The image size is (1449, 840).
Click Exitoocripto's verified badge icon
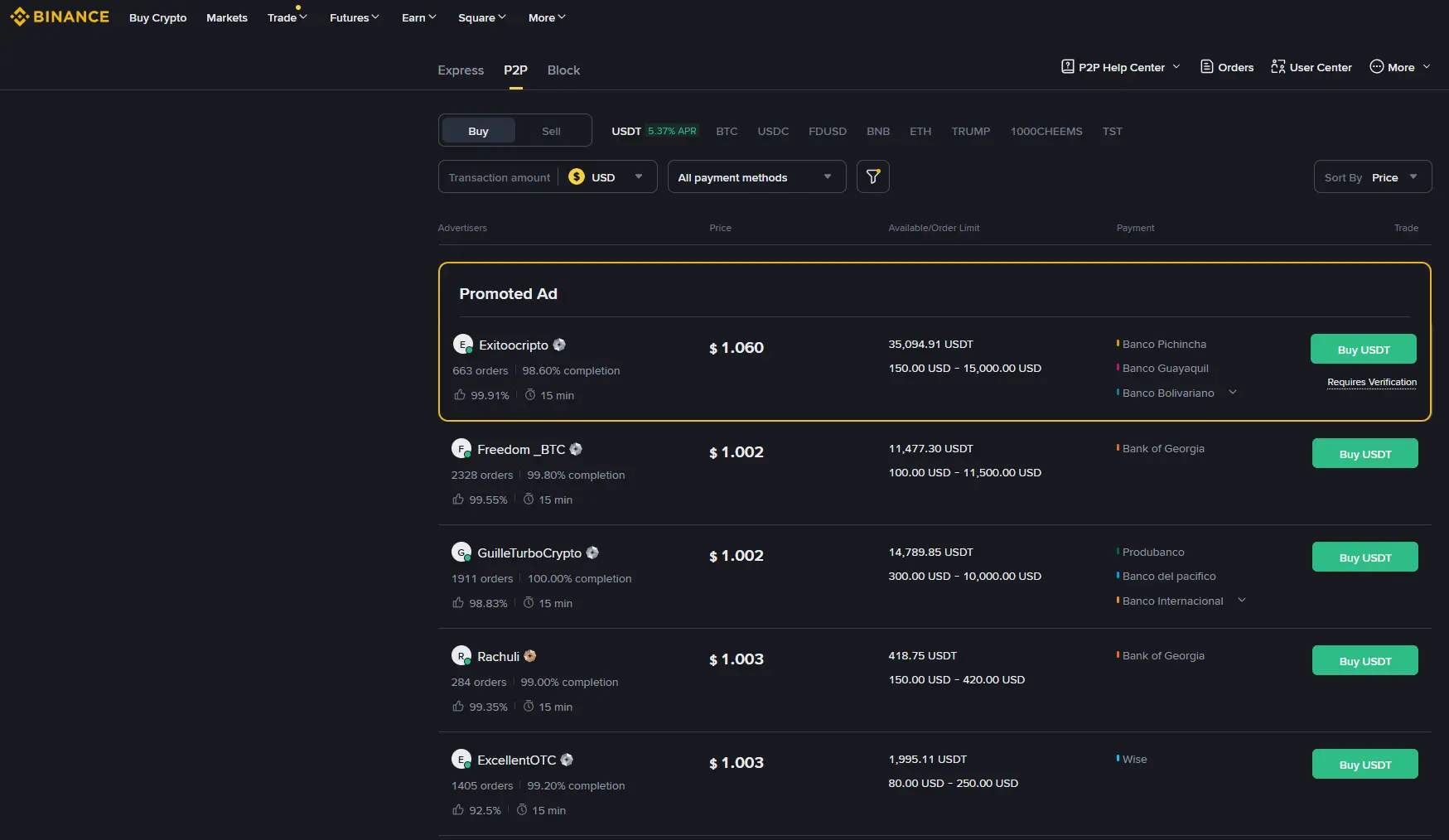point(559,345)
